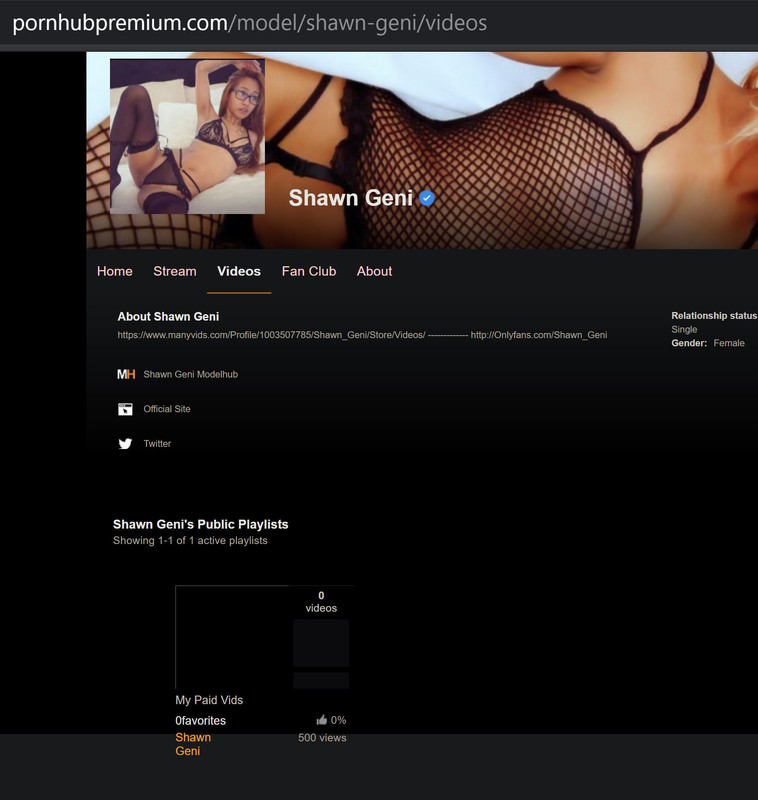The image size is (758, 800).
Task: Click the orange Shawn Geni author link
Action: point(193,744)
